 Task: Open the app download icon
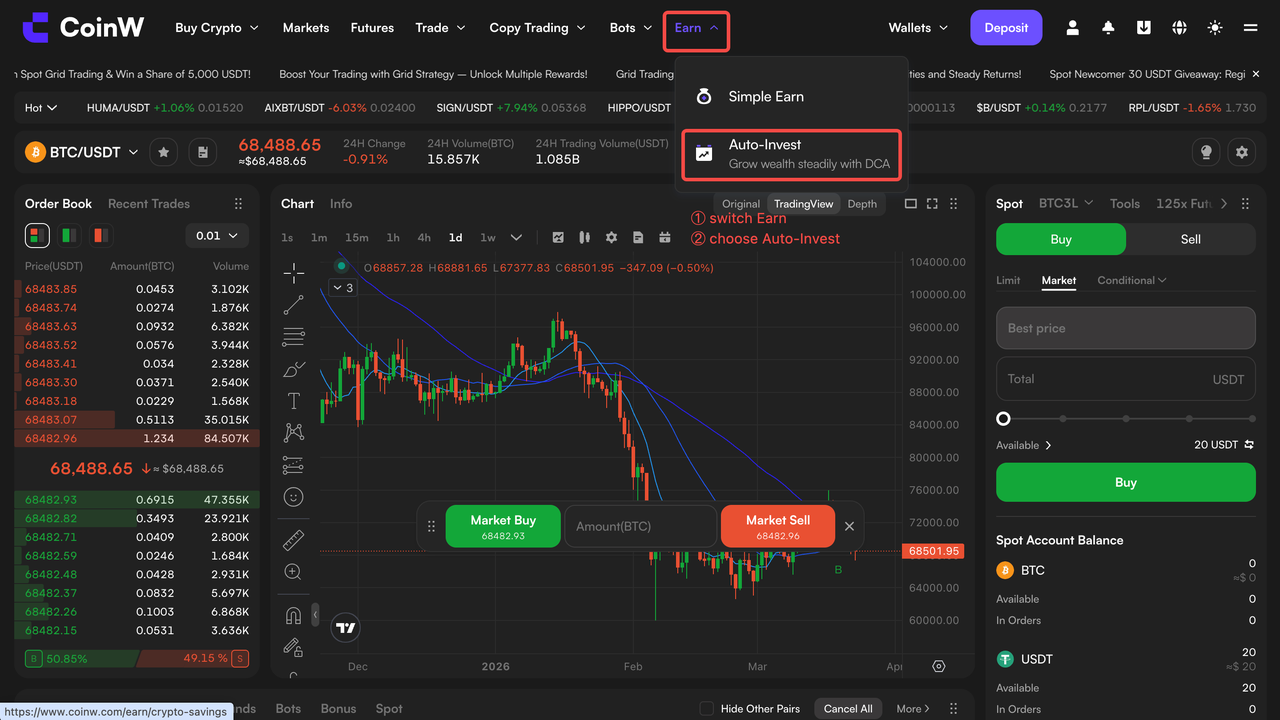(x=1144, y=28)
